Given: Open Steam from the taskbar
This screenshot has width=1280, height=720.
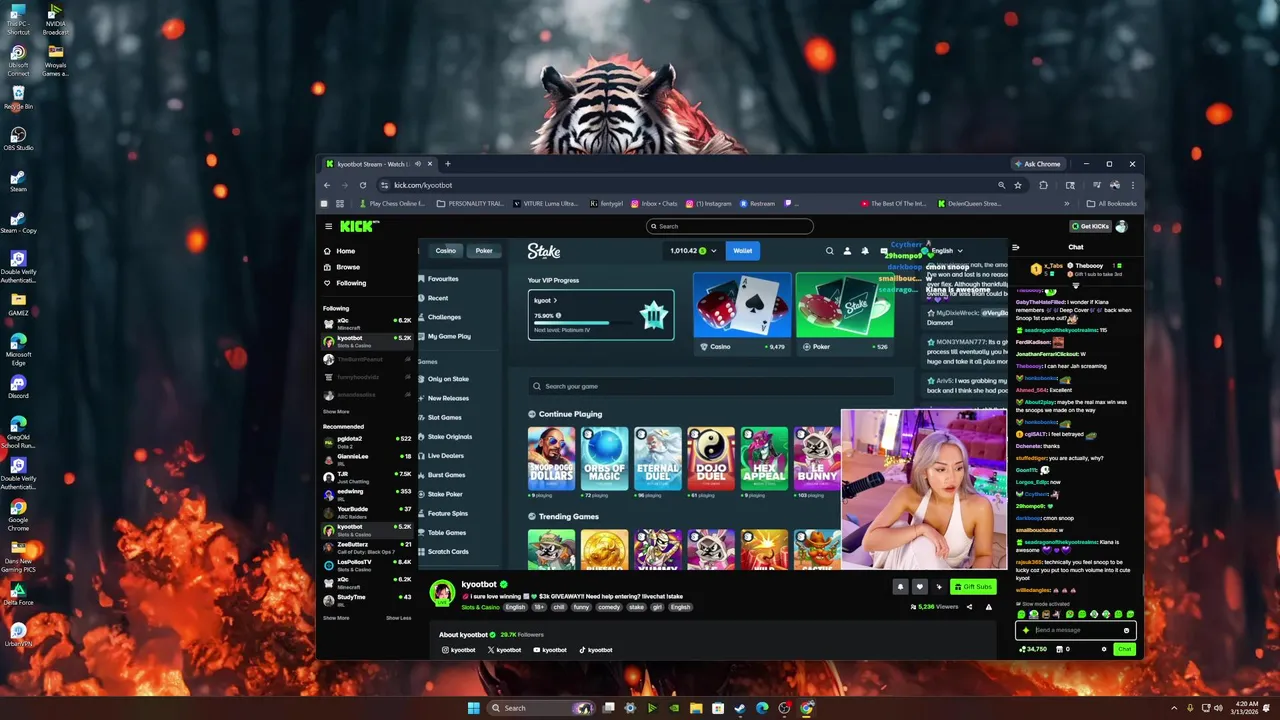Looking at the screenshot, I should (x=740, y=708).
